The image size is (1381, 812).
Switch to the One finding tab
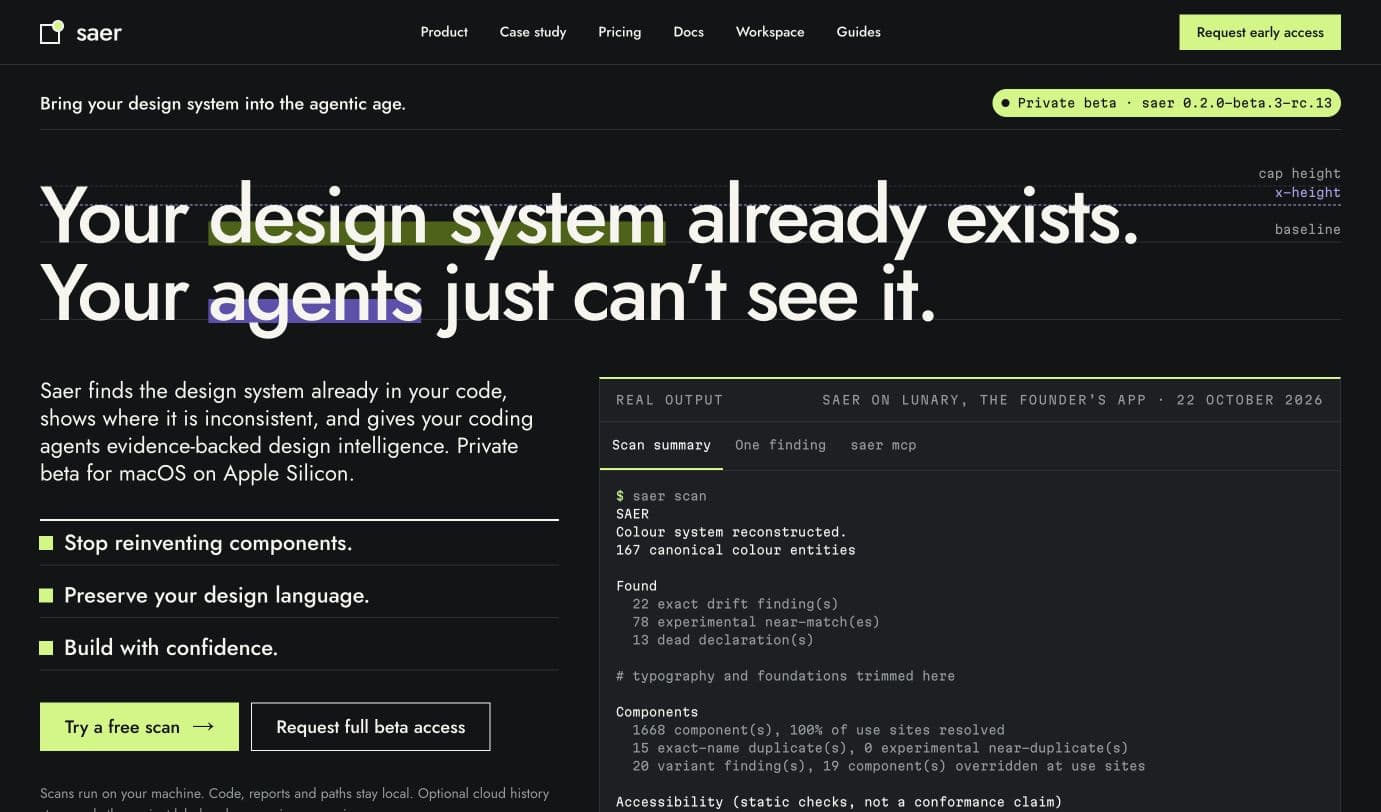[x=780, y=445]
